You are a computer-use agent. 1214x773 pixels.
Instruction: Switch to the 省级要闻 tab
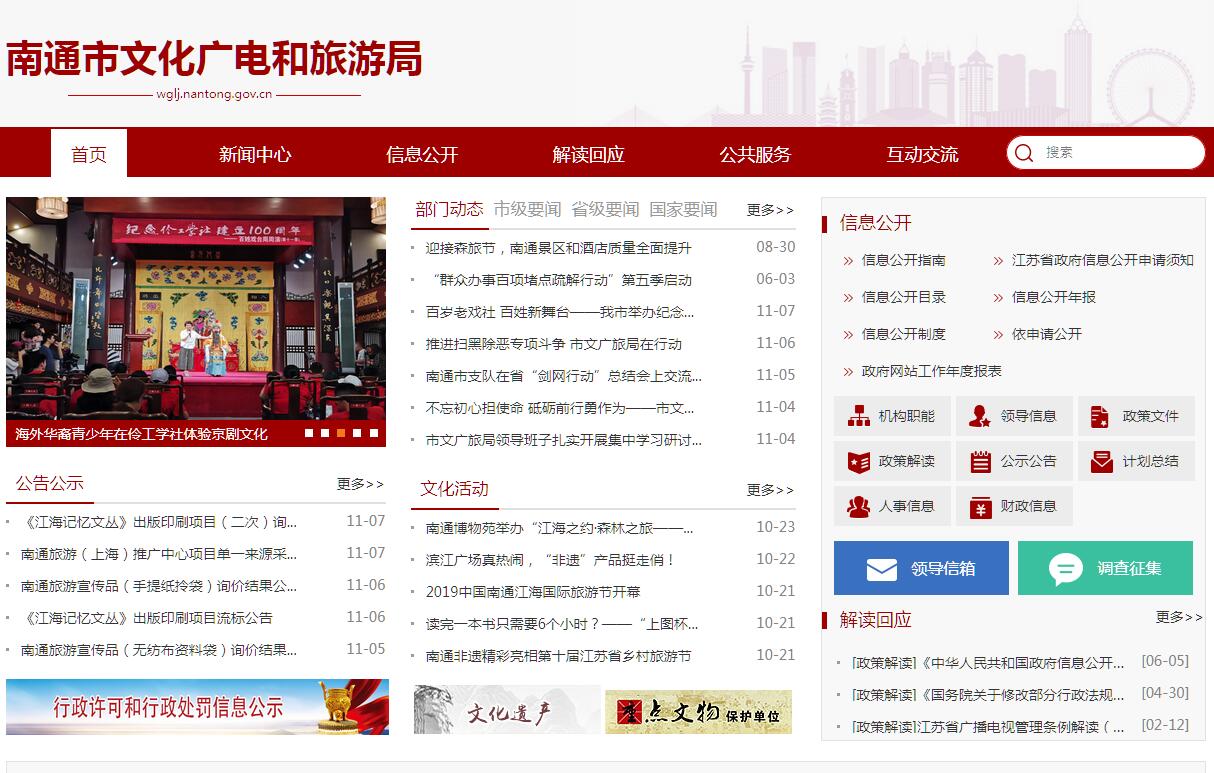tap(605, 209)
